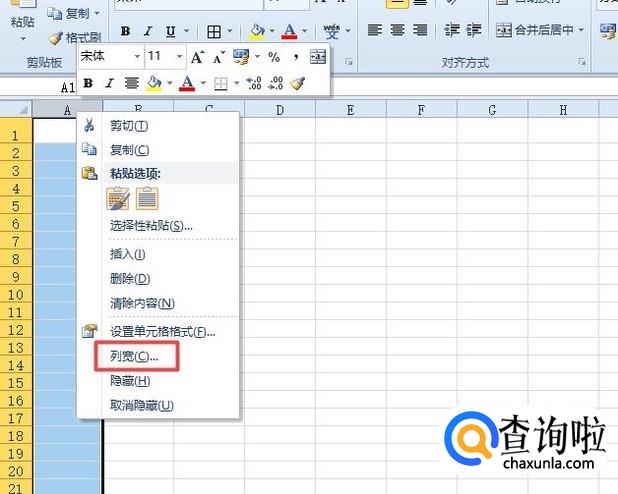618x494 pixels.
Task: Click the Select All corner button
Action: coord(16,109)
